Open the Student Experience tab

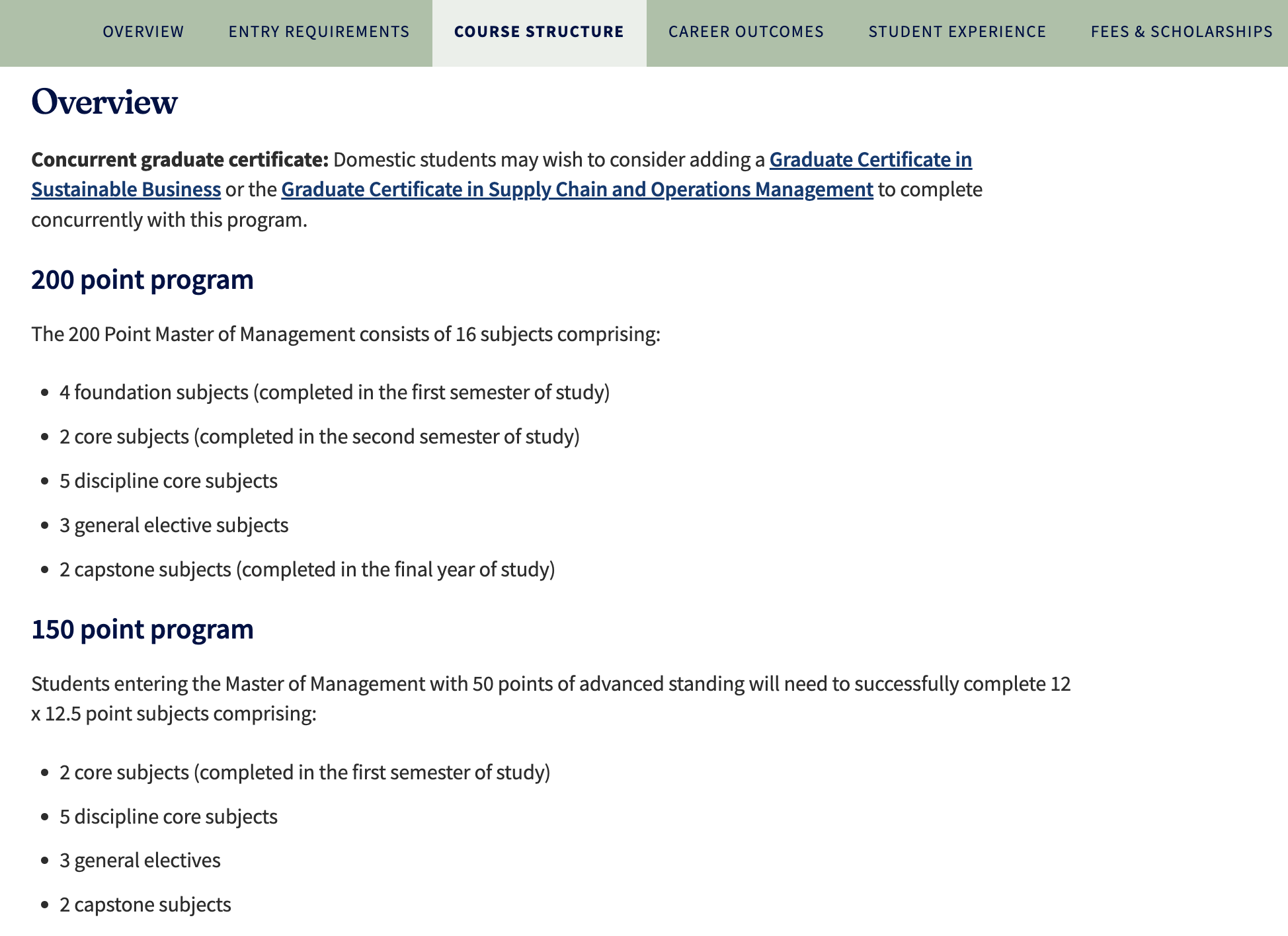(957, 32)
